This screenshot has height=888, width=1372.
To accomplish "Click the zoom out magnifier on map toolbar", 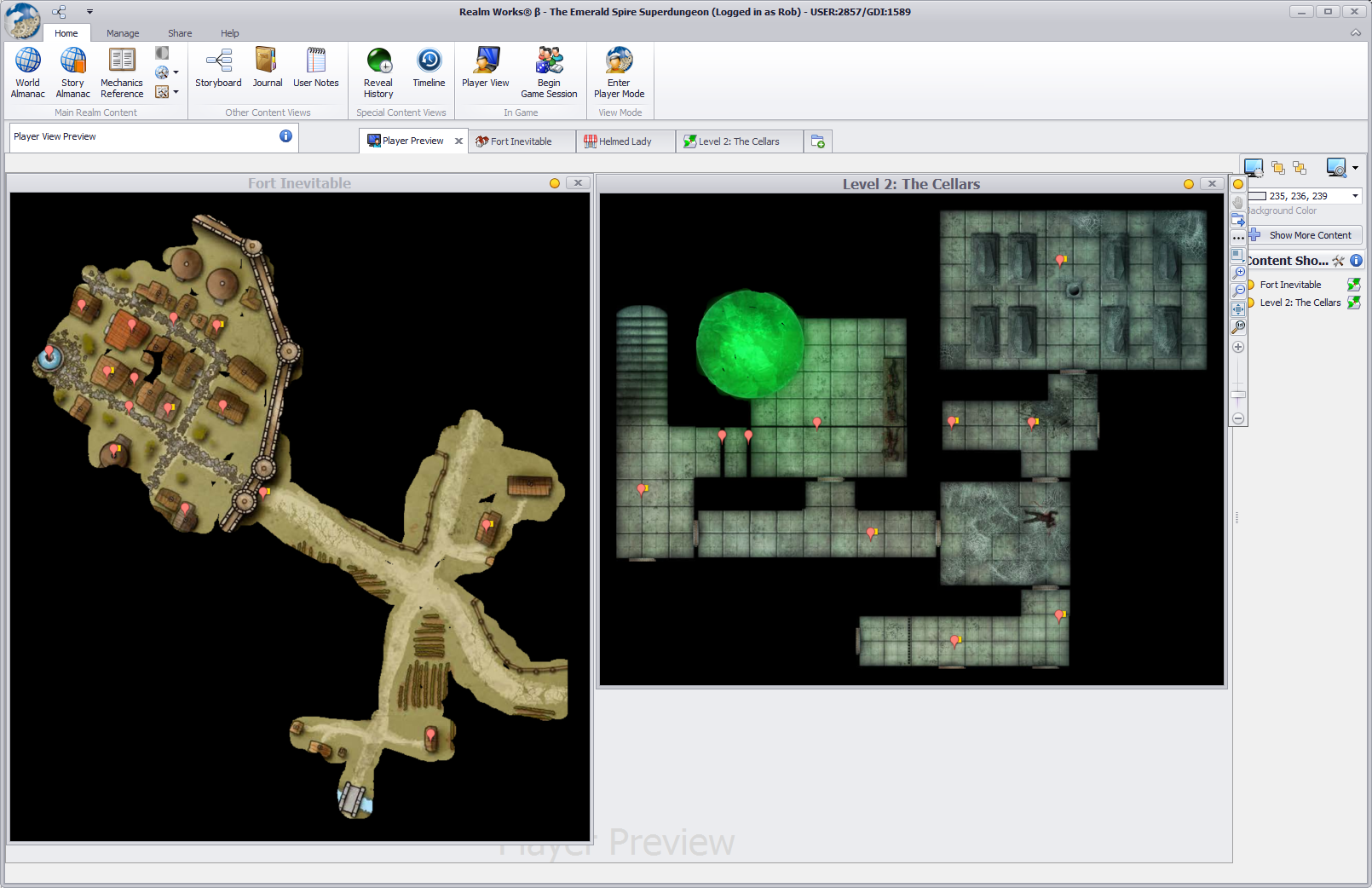I will tap(1238, 291).
